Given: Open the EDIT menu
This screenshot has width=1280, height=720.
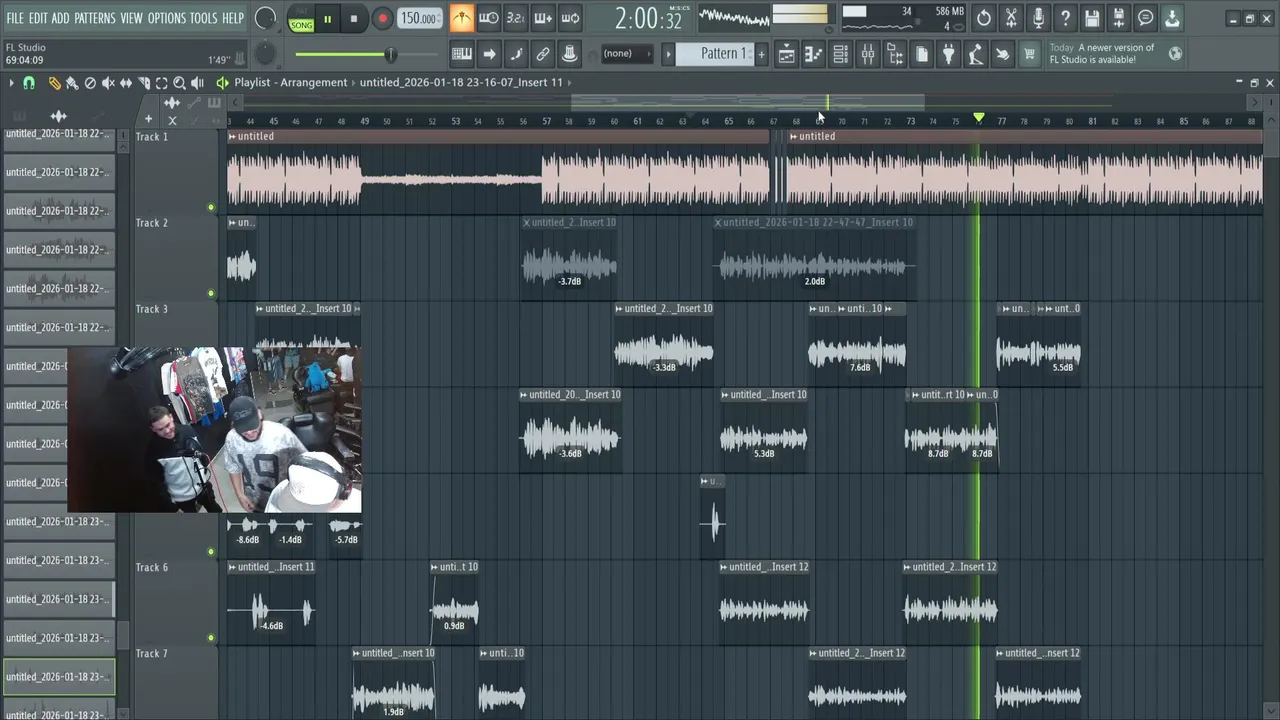Looking at the screenshot, I should tap(38, 18).
